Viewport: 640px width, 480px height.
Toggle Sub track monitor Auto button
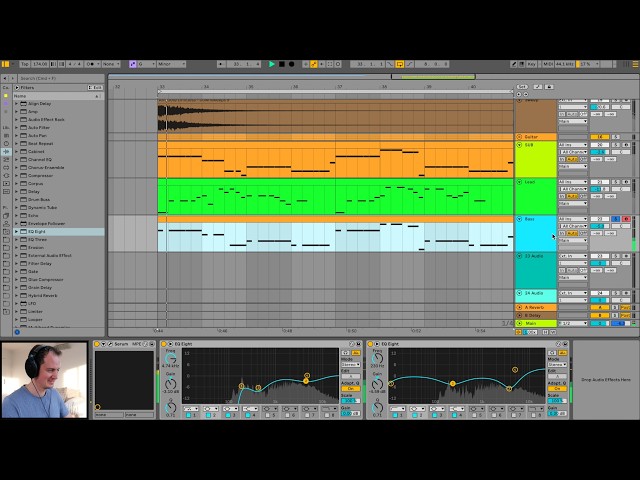click(572, 159)
